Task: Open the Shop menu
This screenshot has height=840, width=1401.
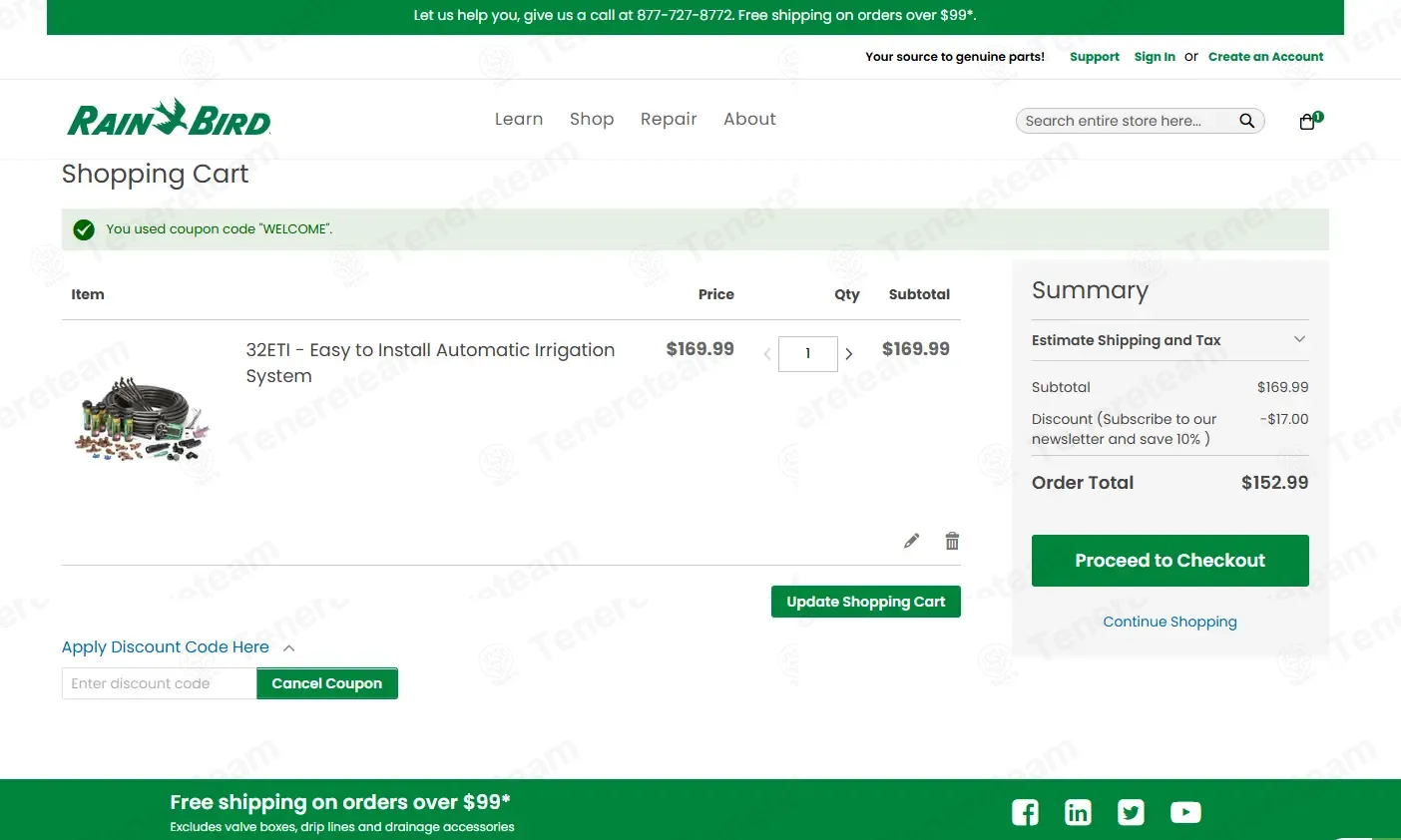Action: [592, 119]
